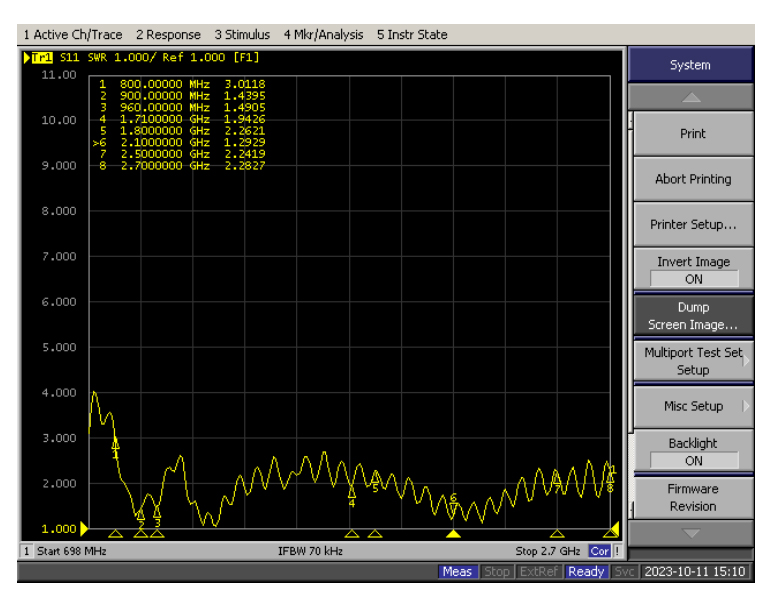Open the Response menu

pyautogui.click(x=168, y=35)
